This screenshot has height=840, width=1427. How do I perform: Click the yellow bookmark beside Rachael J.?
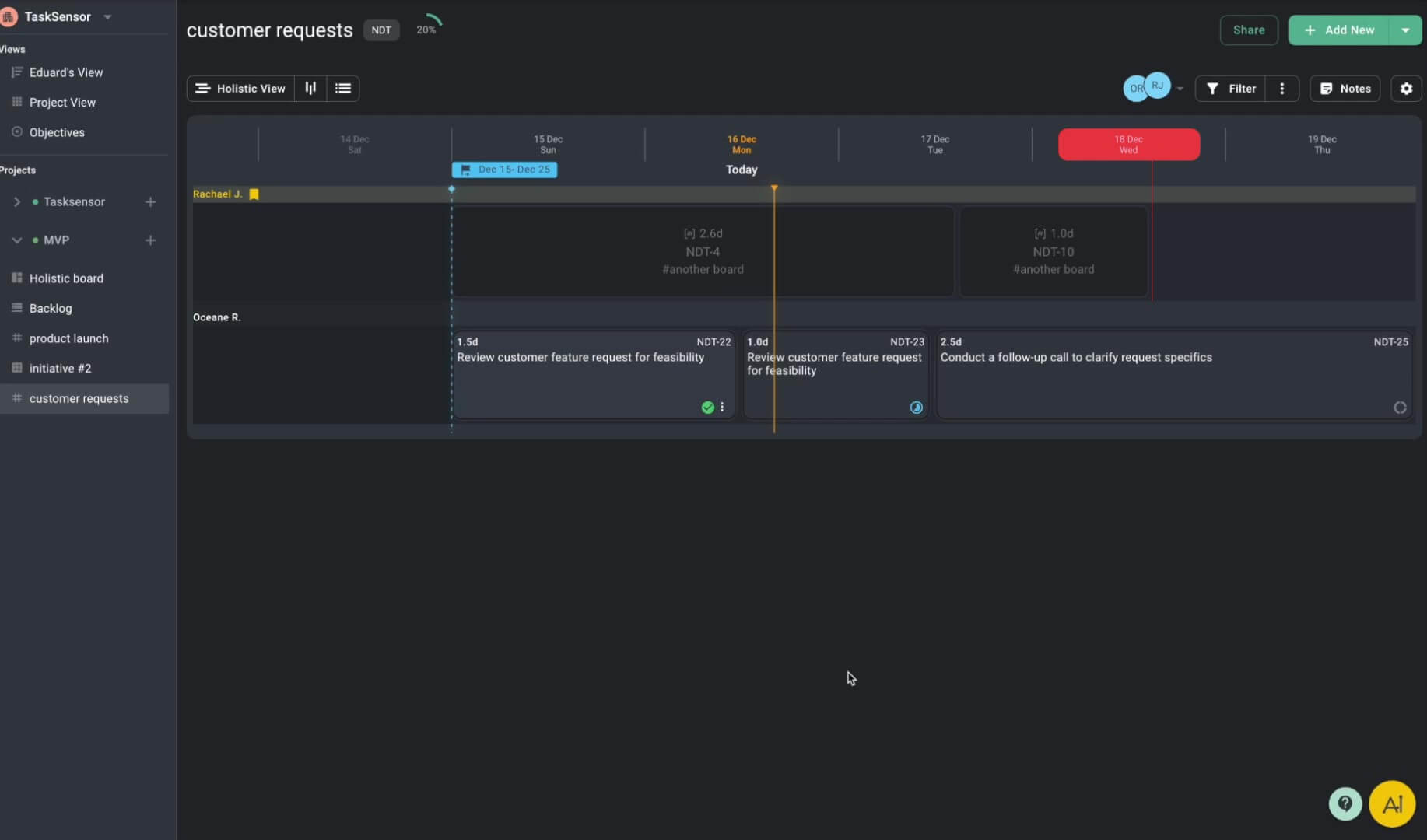click(254, 194)
